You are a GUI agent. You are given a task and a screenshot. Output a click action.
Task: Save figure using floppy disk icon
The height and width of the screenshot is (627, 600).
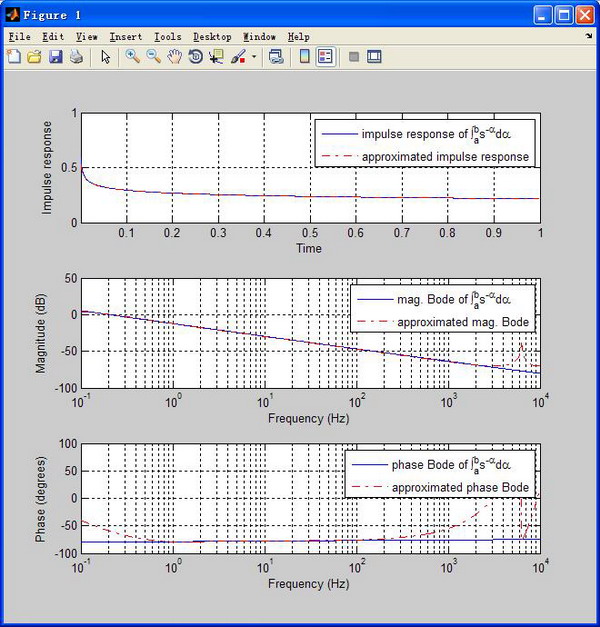56,56
